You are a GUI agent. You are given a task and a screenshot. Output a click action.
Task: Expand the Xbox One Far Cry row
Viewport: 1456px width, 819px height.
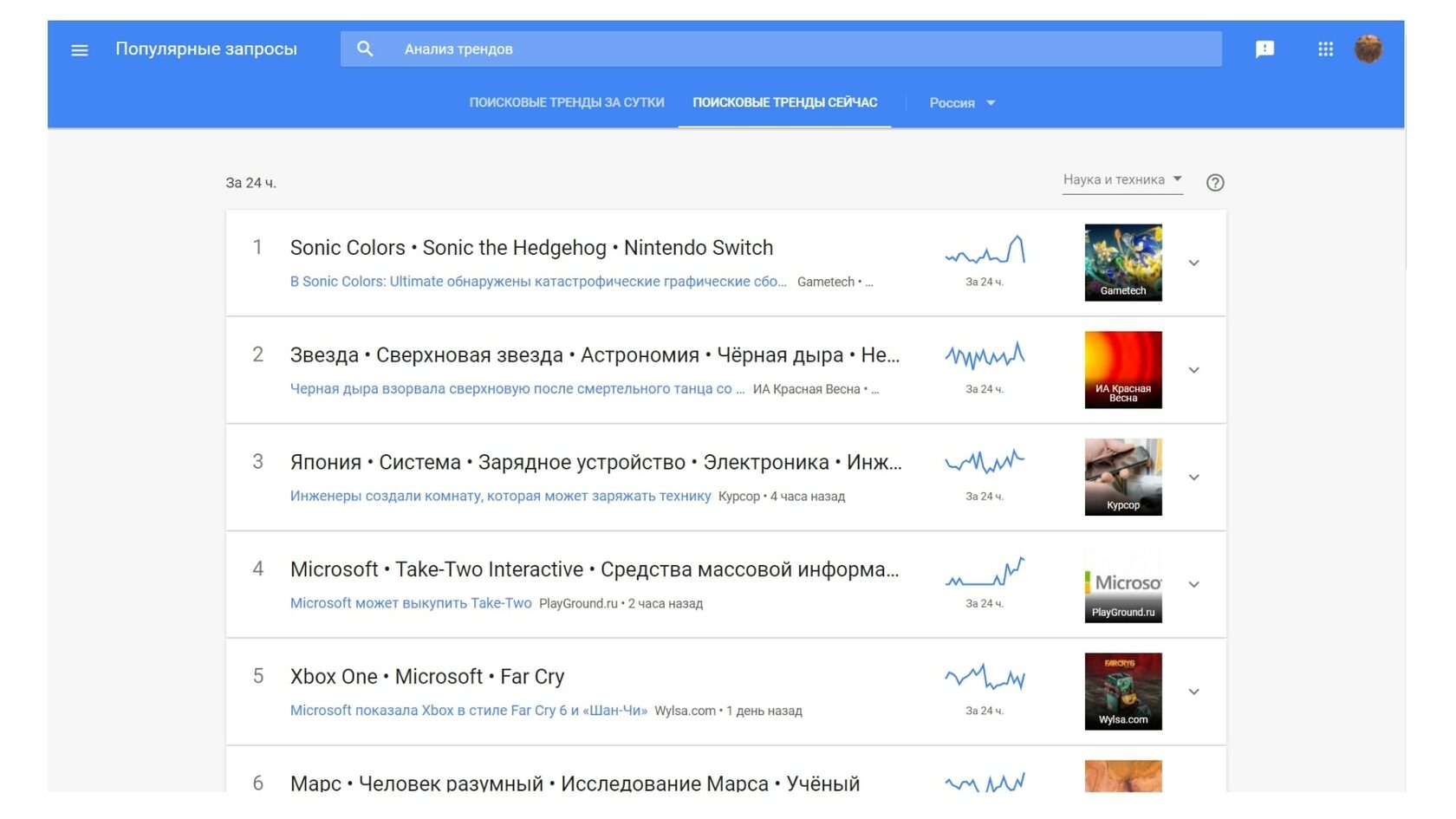pos(1193,692)
